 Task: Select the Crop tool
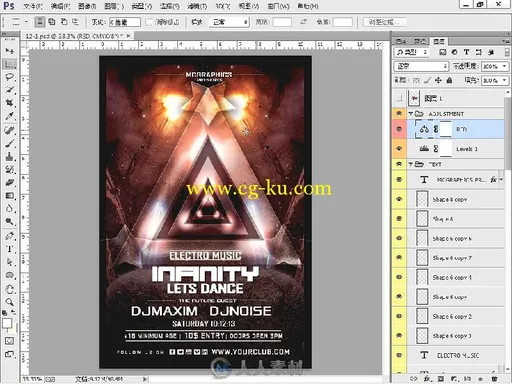[9, 103]
